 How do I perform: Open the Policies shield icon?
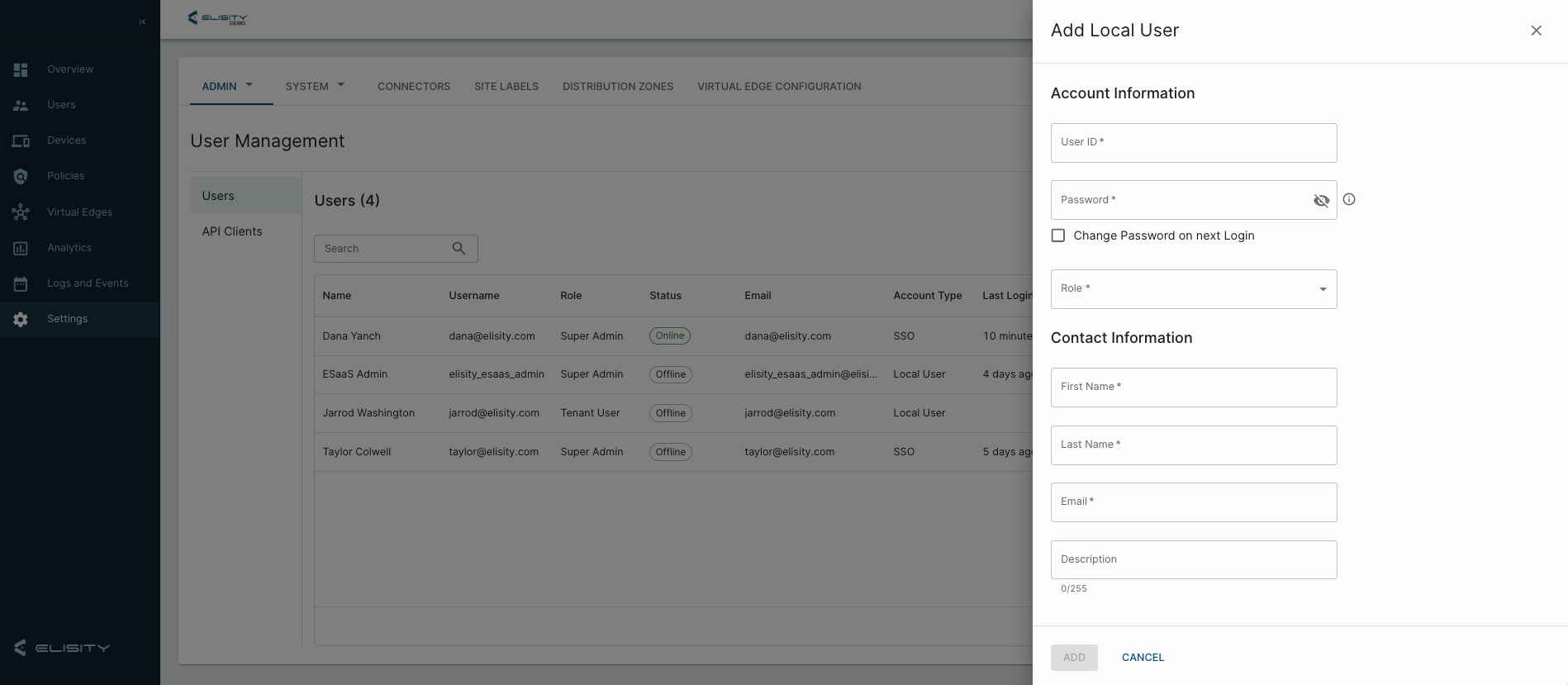coord(21,176)
